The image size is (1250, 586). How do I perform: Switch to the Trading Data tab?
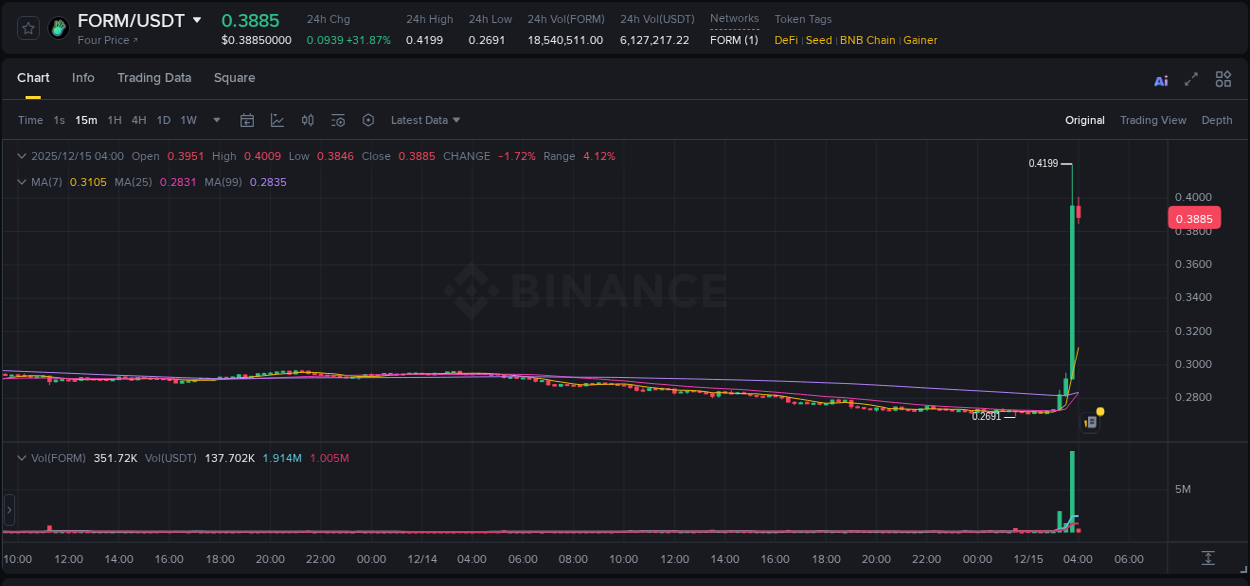tap(154, 78)
